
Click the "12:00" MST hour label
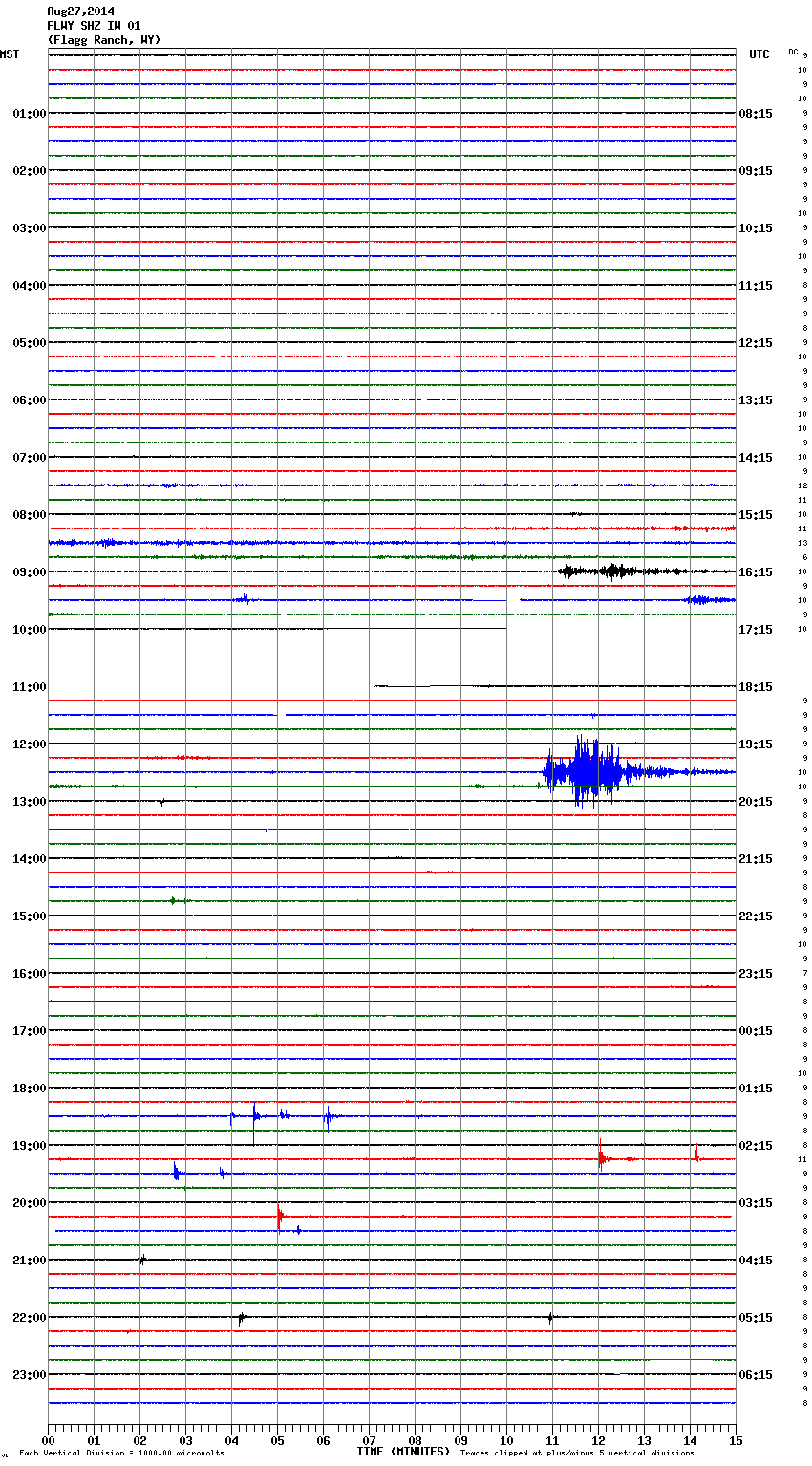pyautogui.click(x=29, y=744)
